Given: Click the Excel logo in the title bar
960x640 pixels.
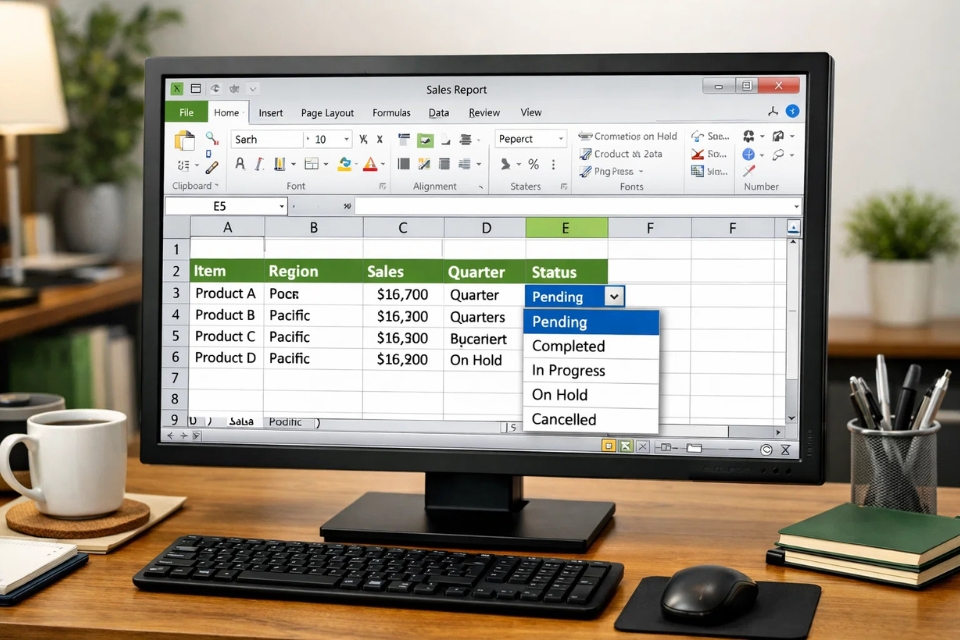Looking at the screenshot, I should 177,89.
